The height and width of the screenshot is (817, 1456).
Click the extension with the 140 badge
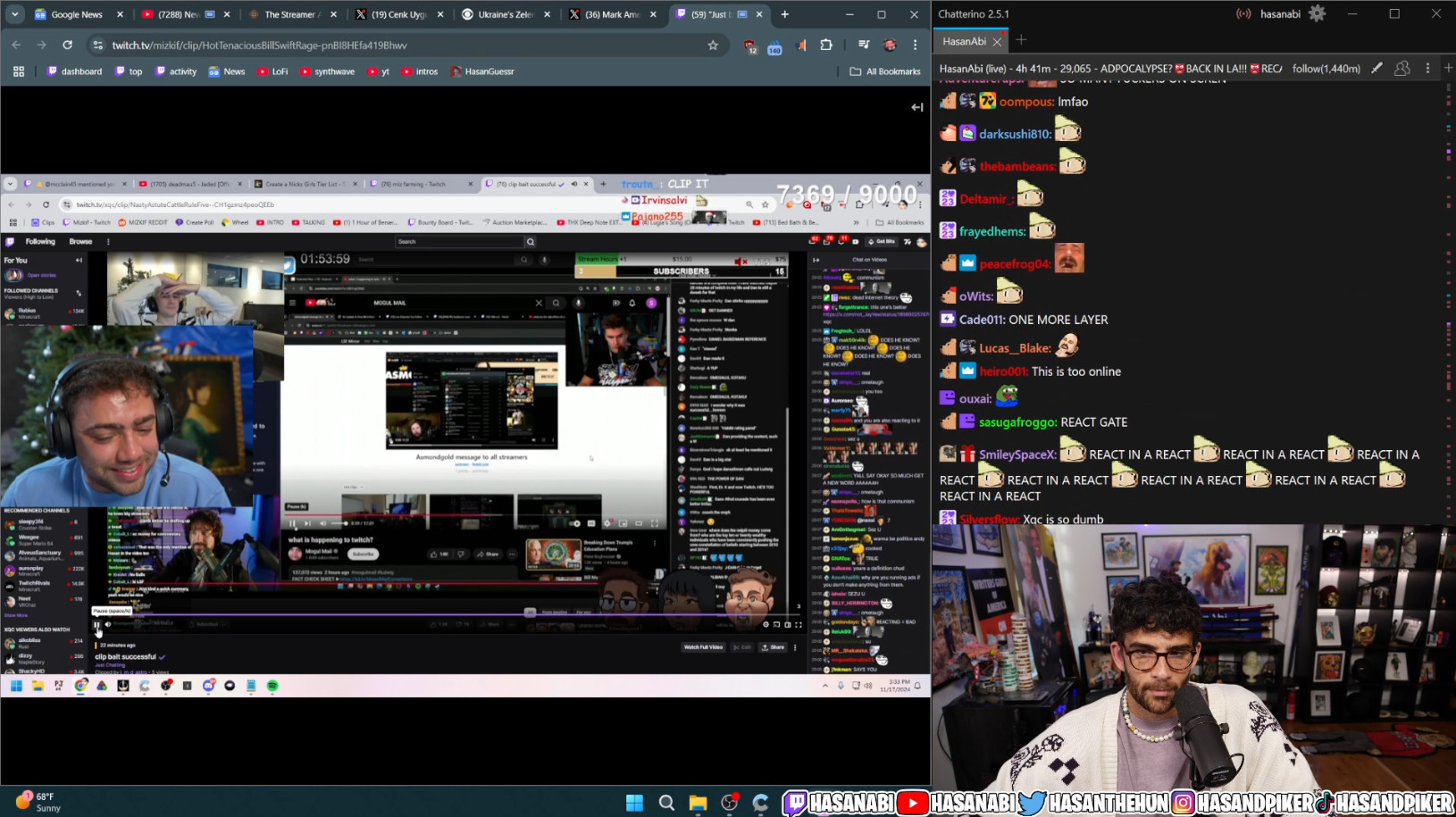(774, 46)
